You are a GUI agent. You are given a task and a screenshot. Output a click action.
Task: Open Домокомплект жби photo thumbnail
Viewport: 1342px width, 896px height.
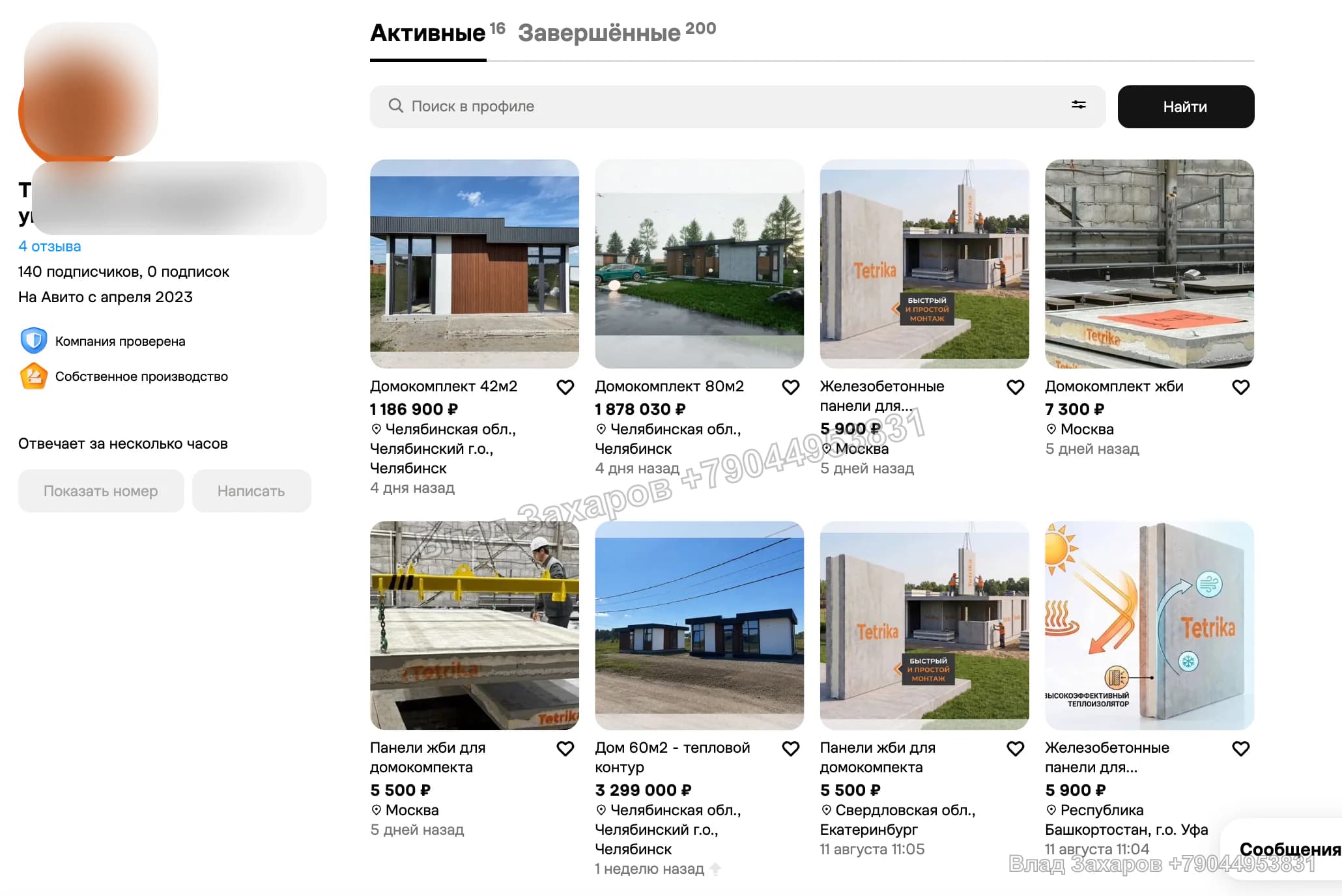coord(1150,264)
